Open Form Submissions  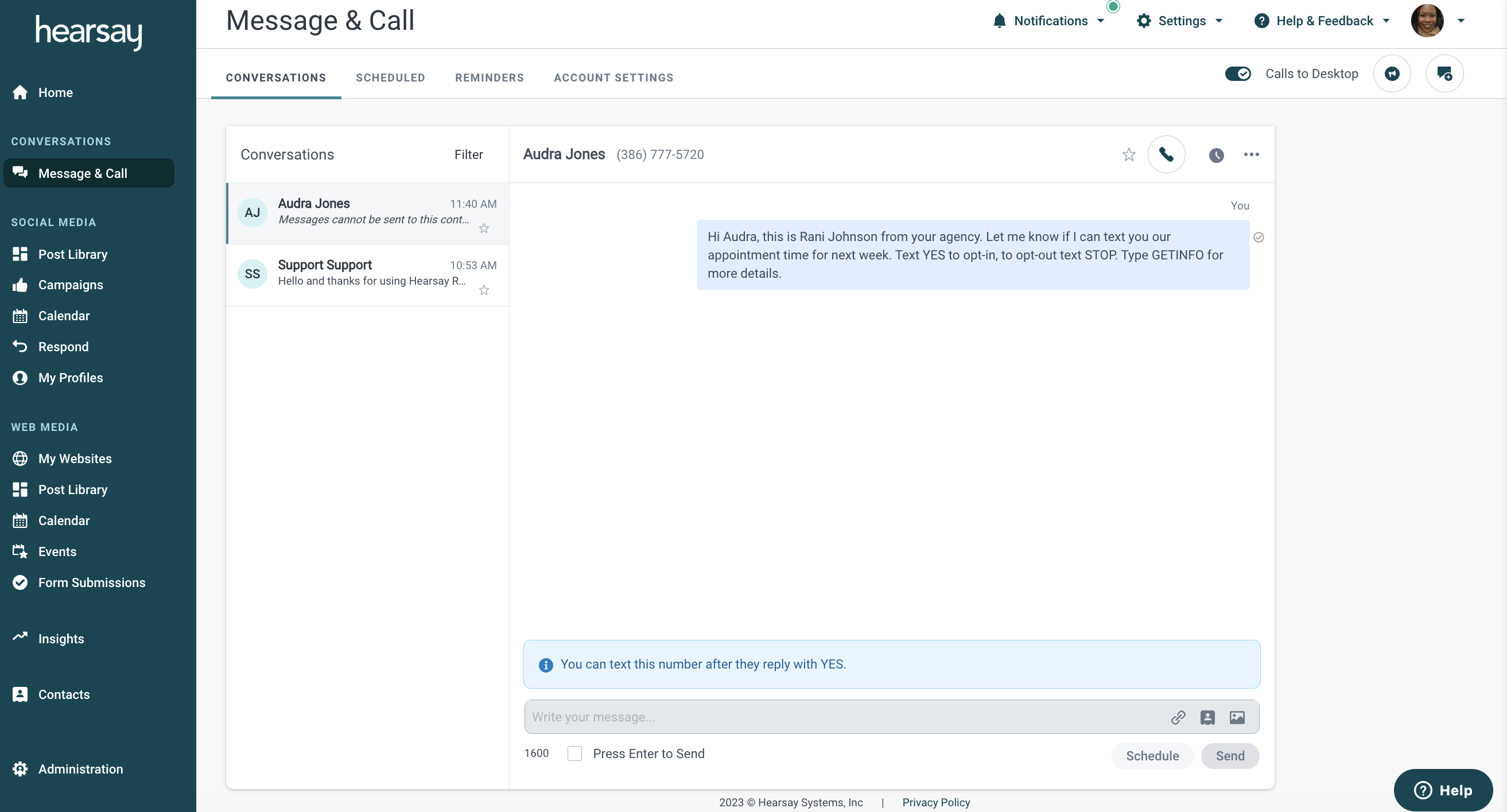pyautogui.click(x=79, y=582)
